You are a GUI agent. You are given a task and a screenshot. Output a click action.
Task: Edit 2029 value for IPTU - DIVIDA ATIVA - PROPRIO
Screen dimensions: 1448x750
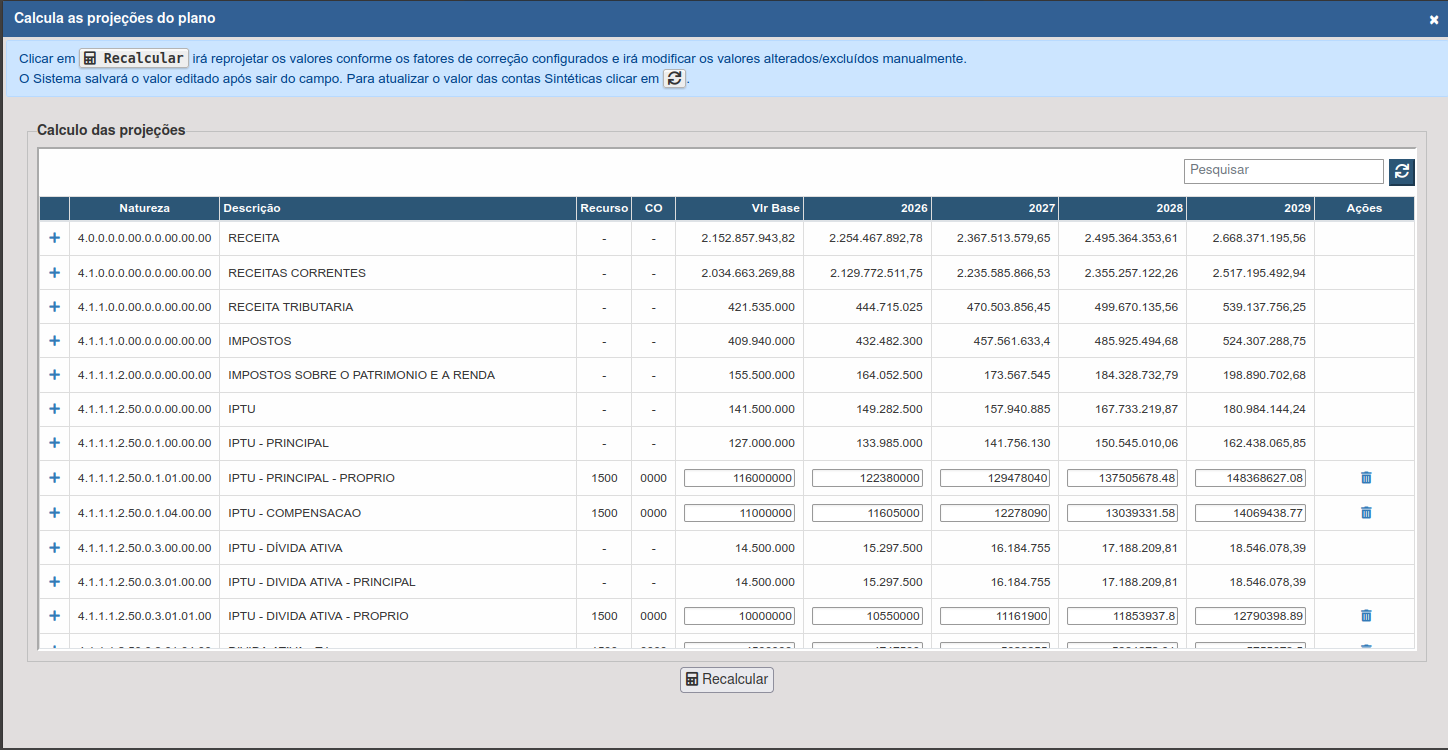(1250, 616)
